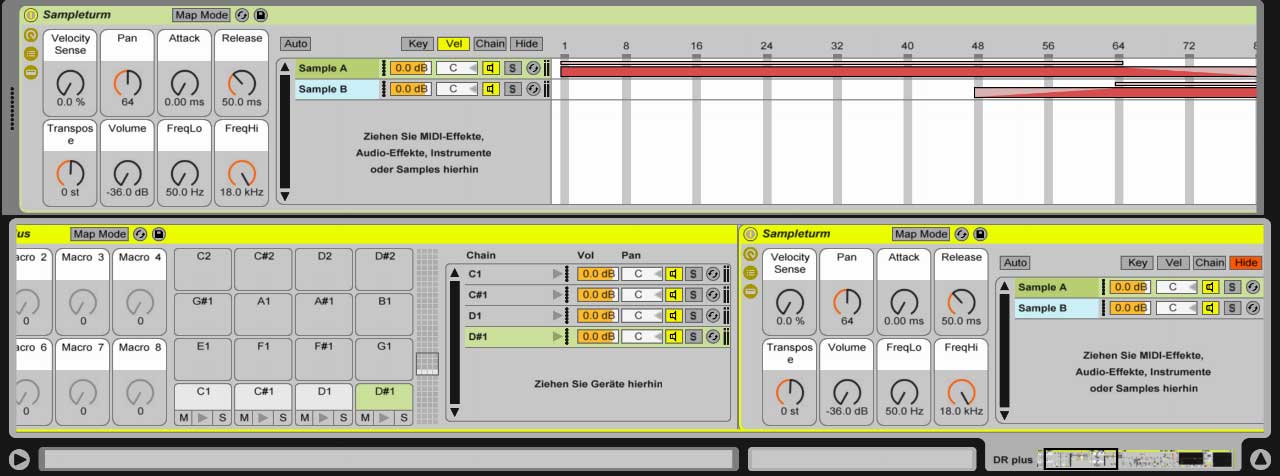The width and height of the screenshot is (1280, 476).
Task: Hot-swap the C#1 drum chain
Action: coord(713,295)
